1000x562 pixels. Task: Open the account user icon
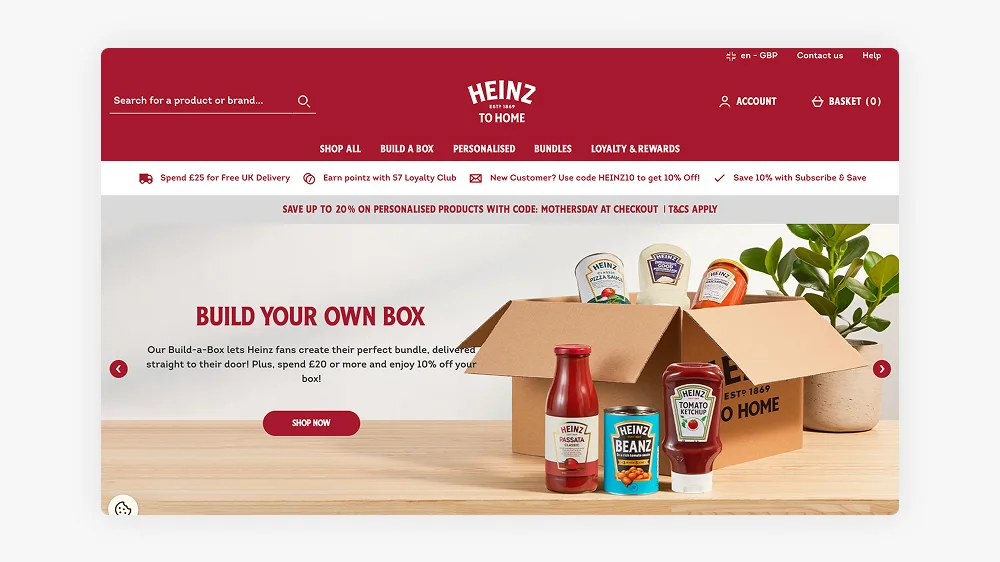pos(724,101)
